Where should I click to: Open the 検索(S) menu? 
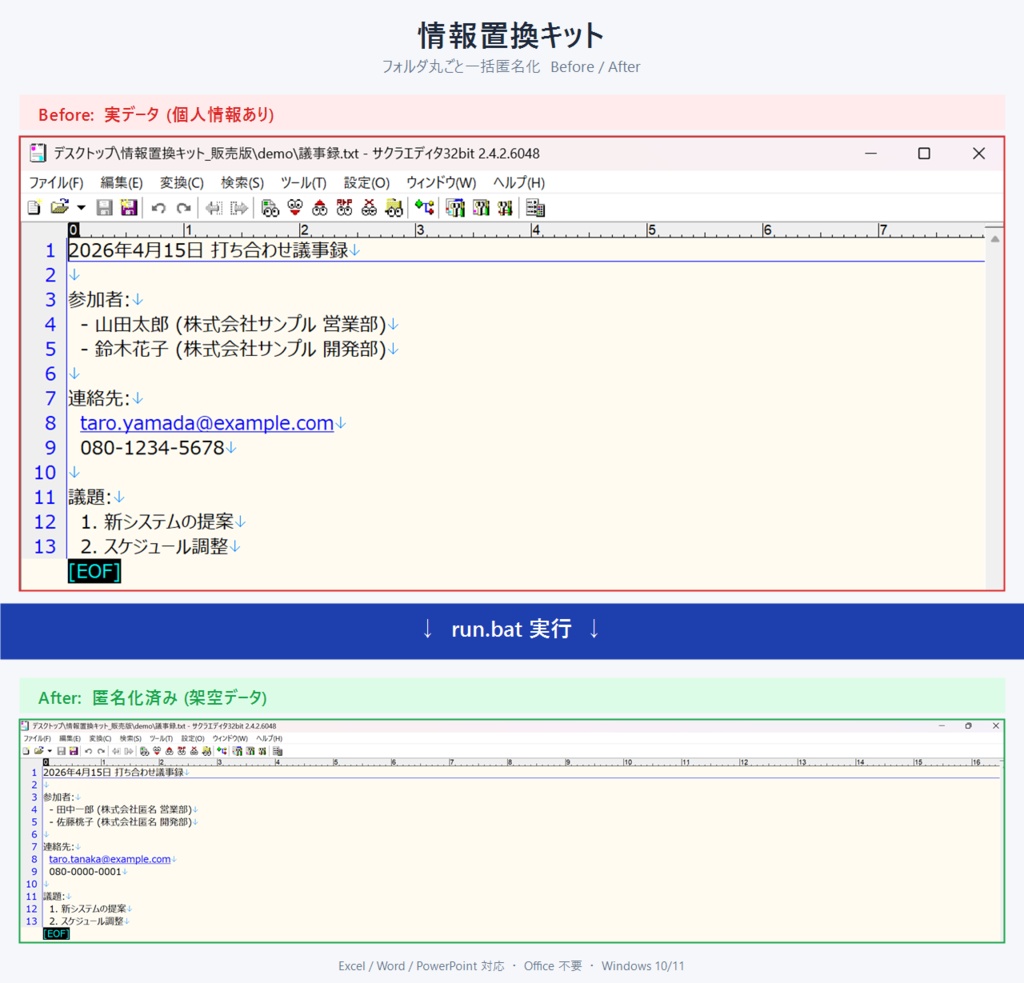[241, 183]
